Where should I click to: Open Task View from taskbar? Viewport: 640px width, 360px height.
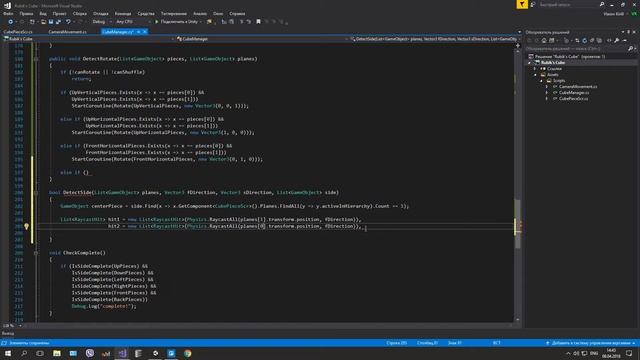40,353
